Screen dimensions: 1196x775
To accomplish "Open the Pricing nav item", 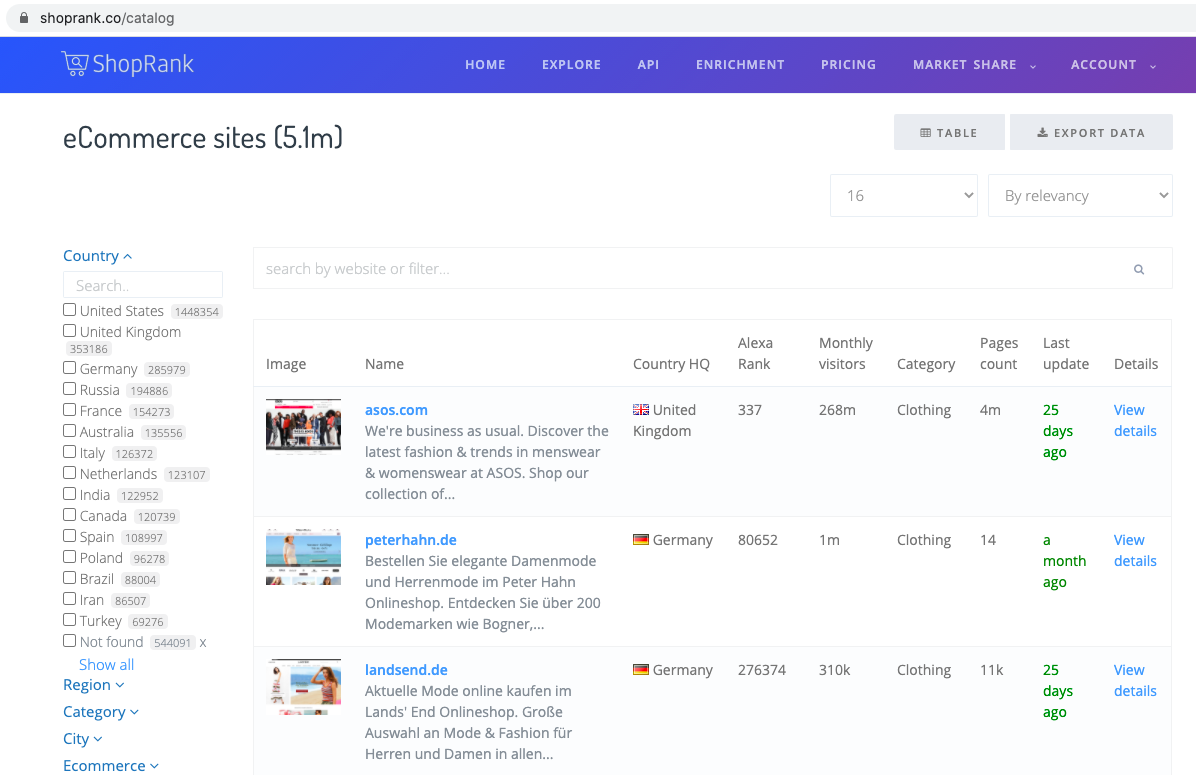I will pos(848,65).
